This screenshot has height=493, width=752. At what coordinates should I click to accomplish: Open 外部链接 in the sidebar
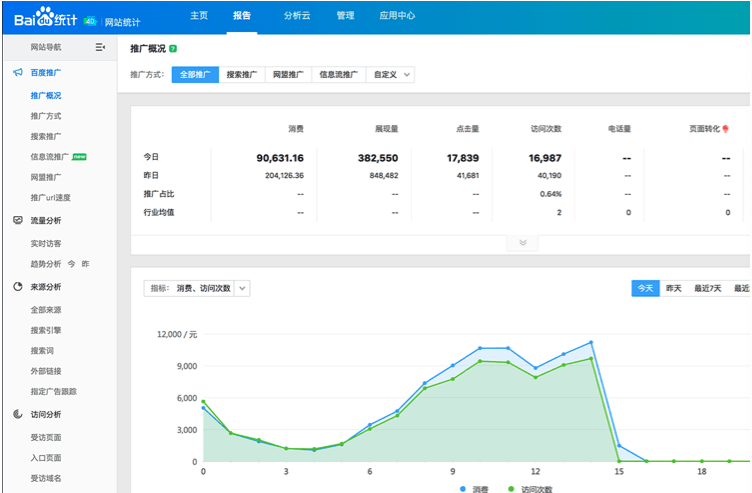click(x=46, y=371)
